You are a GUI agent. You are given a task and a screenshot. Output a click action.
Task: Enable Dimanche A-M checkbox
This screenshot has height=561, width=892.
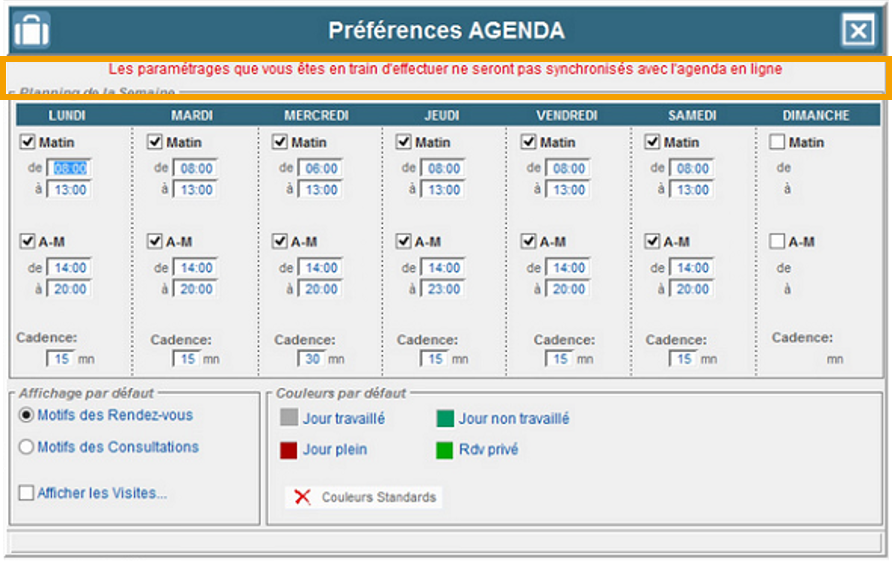coord(778,241)
